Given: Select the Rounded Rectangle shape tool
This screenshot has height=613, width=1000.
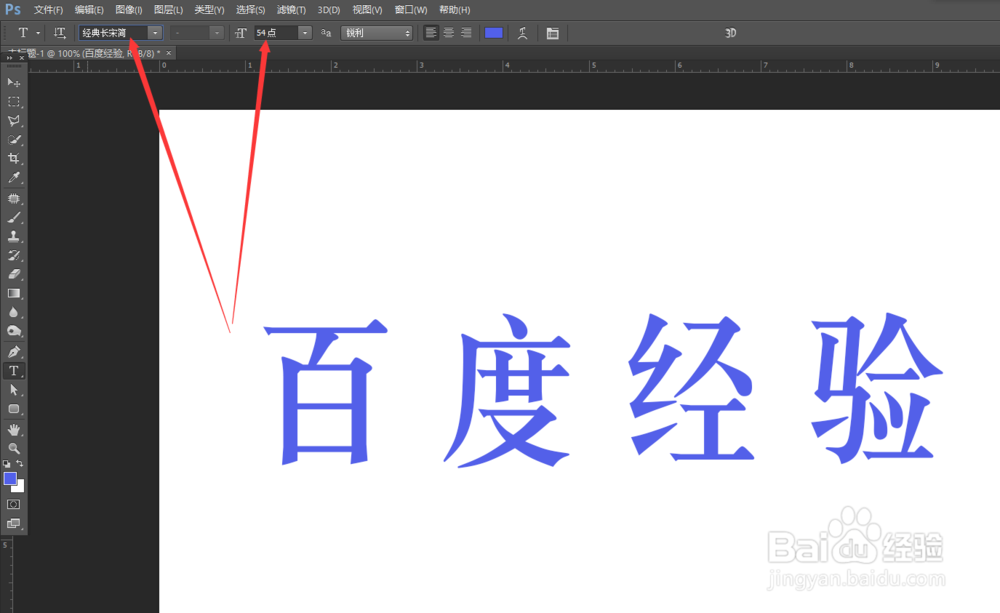Looking at the screenshot, I should tap(13, 409).
